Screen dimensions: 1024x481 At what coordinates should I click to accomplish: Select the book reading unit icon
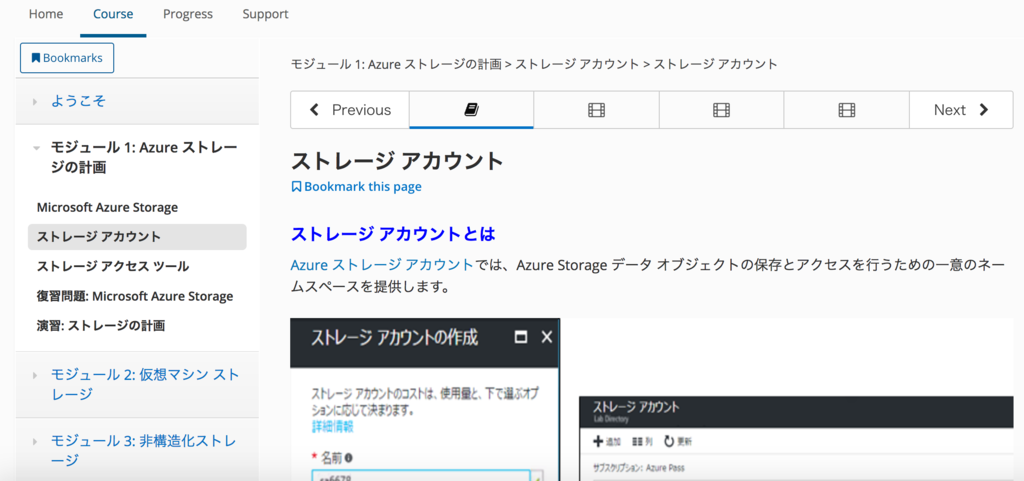[472, 110]
